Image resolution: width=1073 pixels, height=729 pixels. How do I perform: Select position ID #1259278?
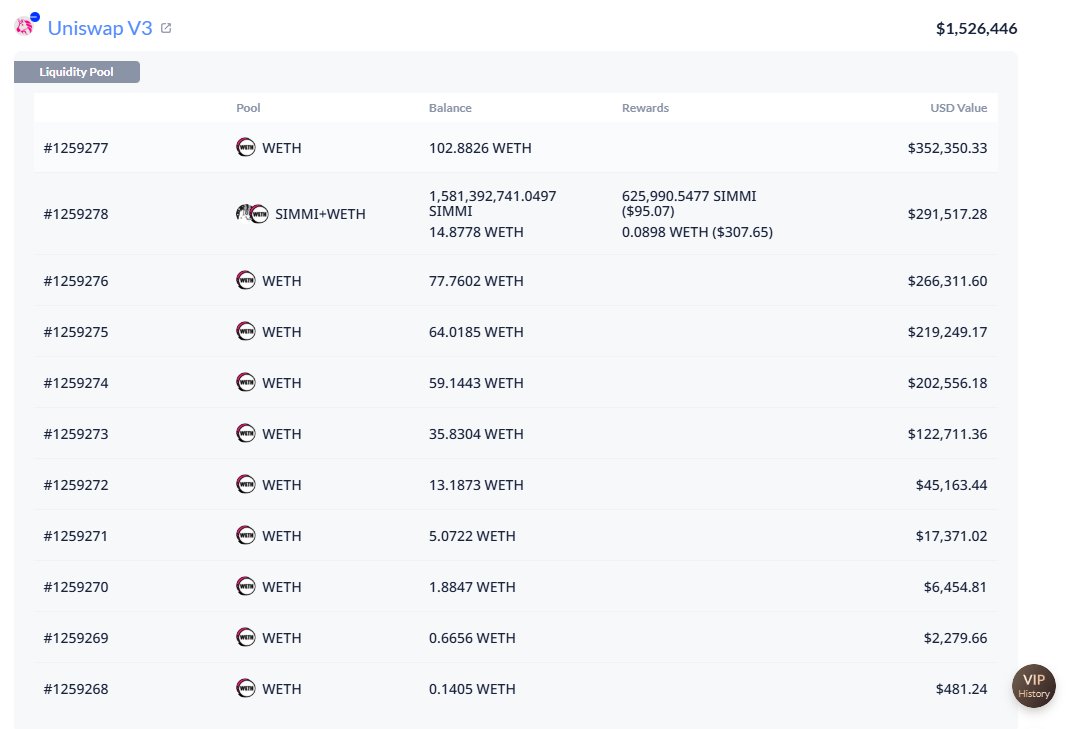click(76, 214)
